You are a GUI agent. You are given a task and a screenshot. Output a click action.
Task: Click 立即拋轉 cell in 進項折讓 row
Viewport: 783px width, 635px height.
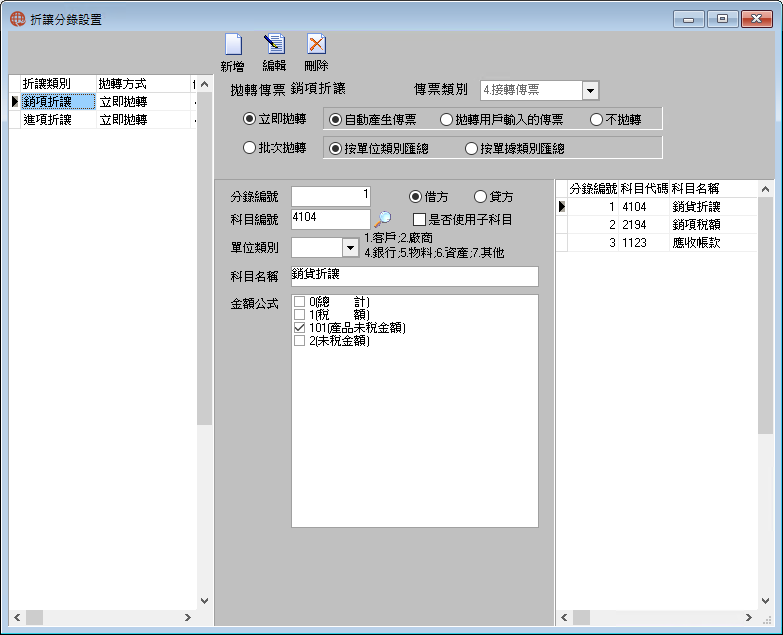[143, 120]
